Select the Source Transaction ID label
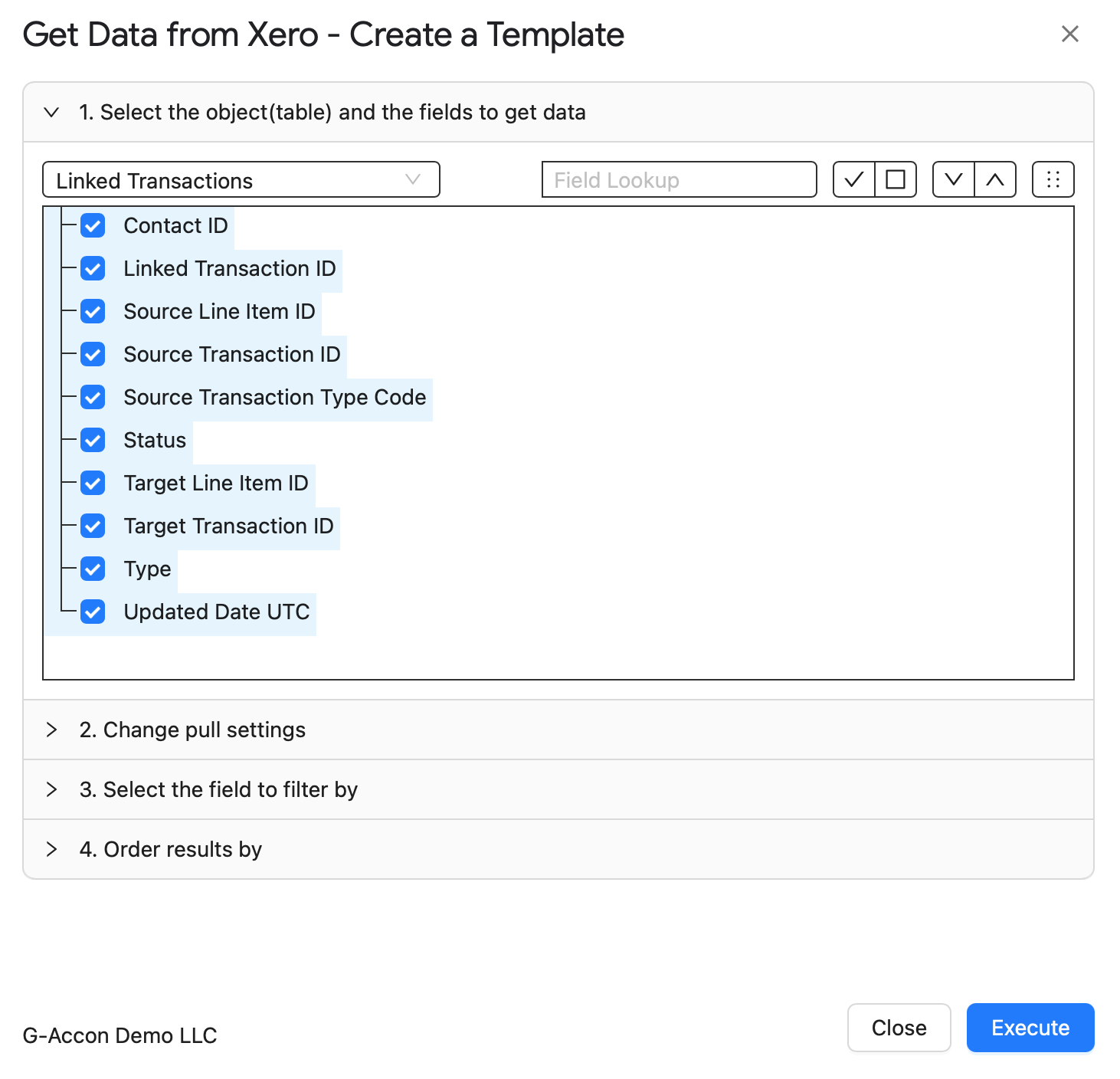Screen dimensions: 1120x1079 [x=232, y=354]
